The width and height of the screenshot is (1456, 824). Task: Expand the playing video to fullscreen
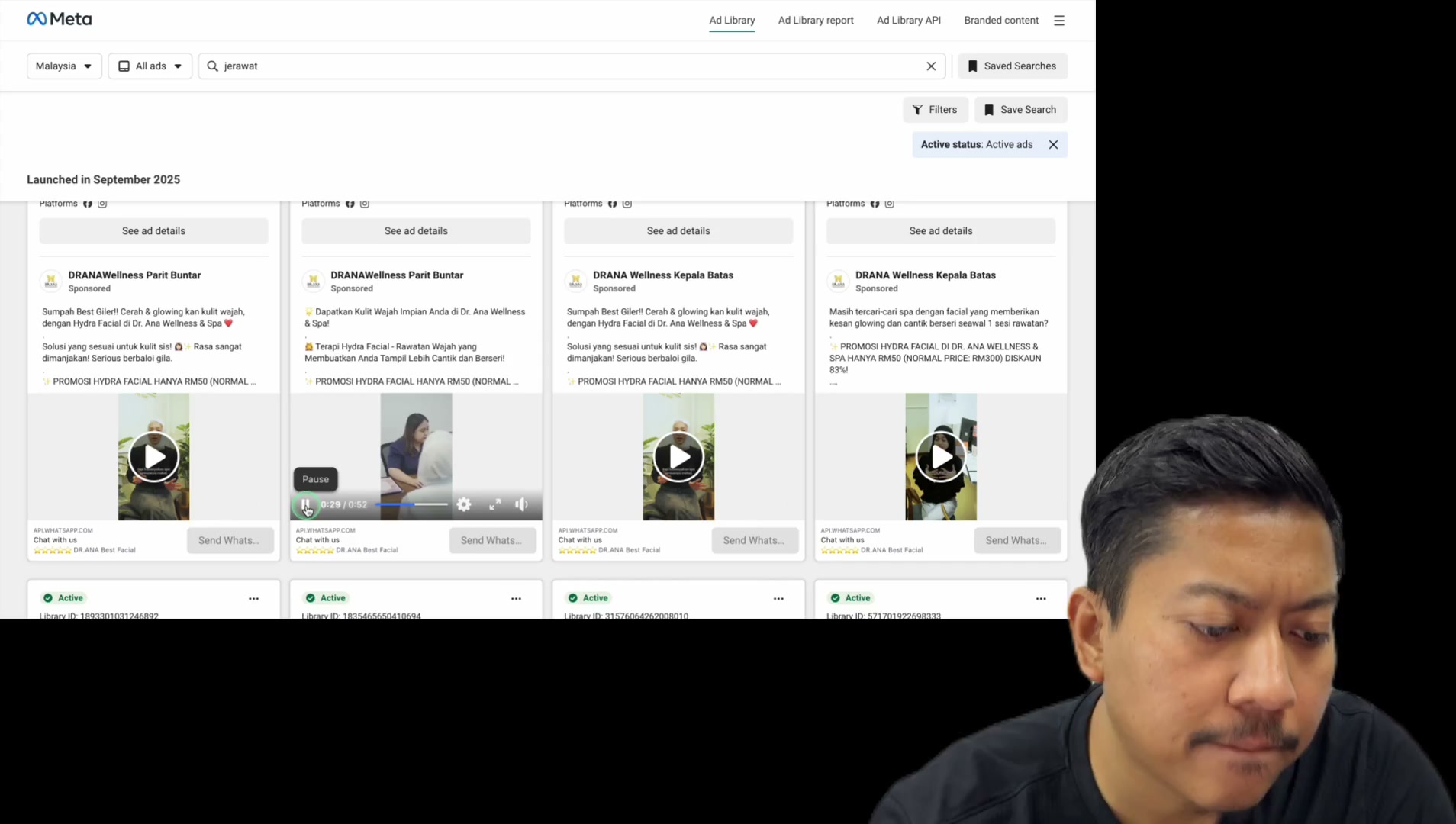[495, 504]
